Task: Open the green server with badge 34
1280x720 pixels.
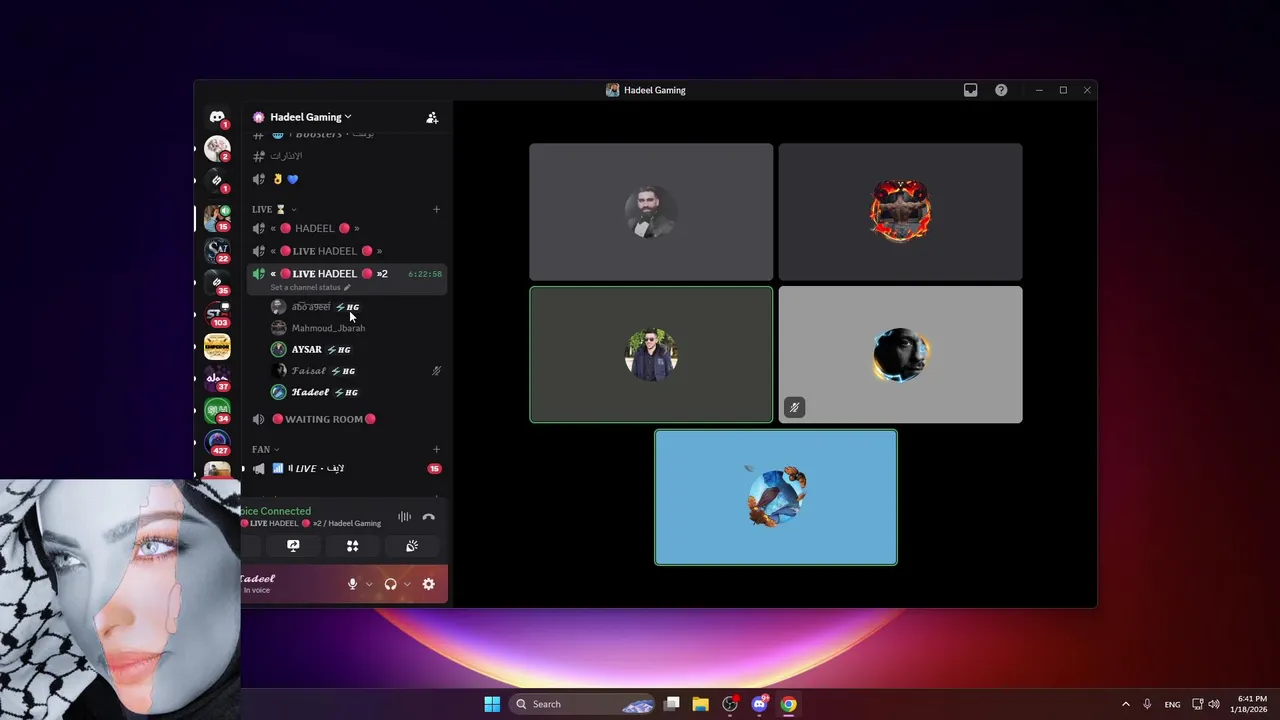Action: coord(217,411)
